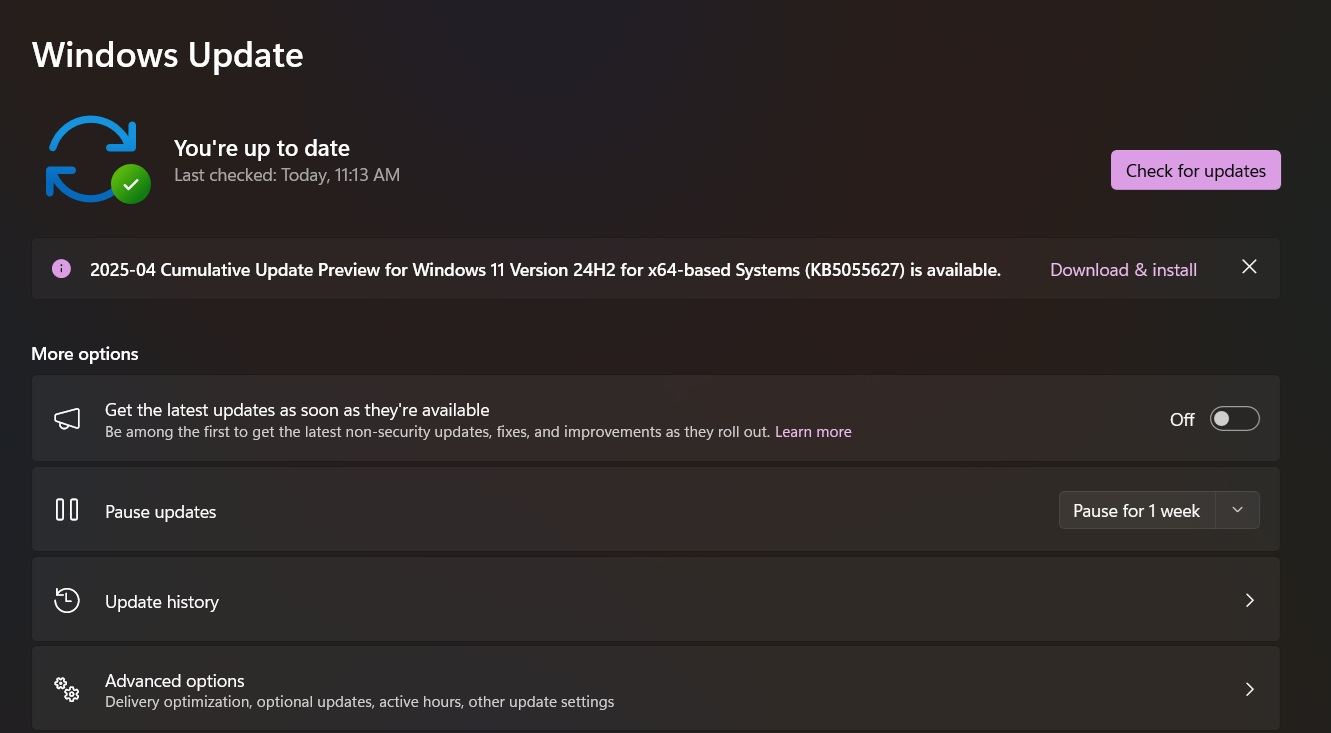Screen dimensions: 1331x733
Task: Click the Windows Update circular arrows icon
Action: 94,155
